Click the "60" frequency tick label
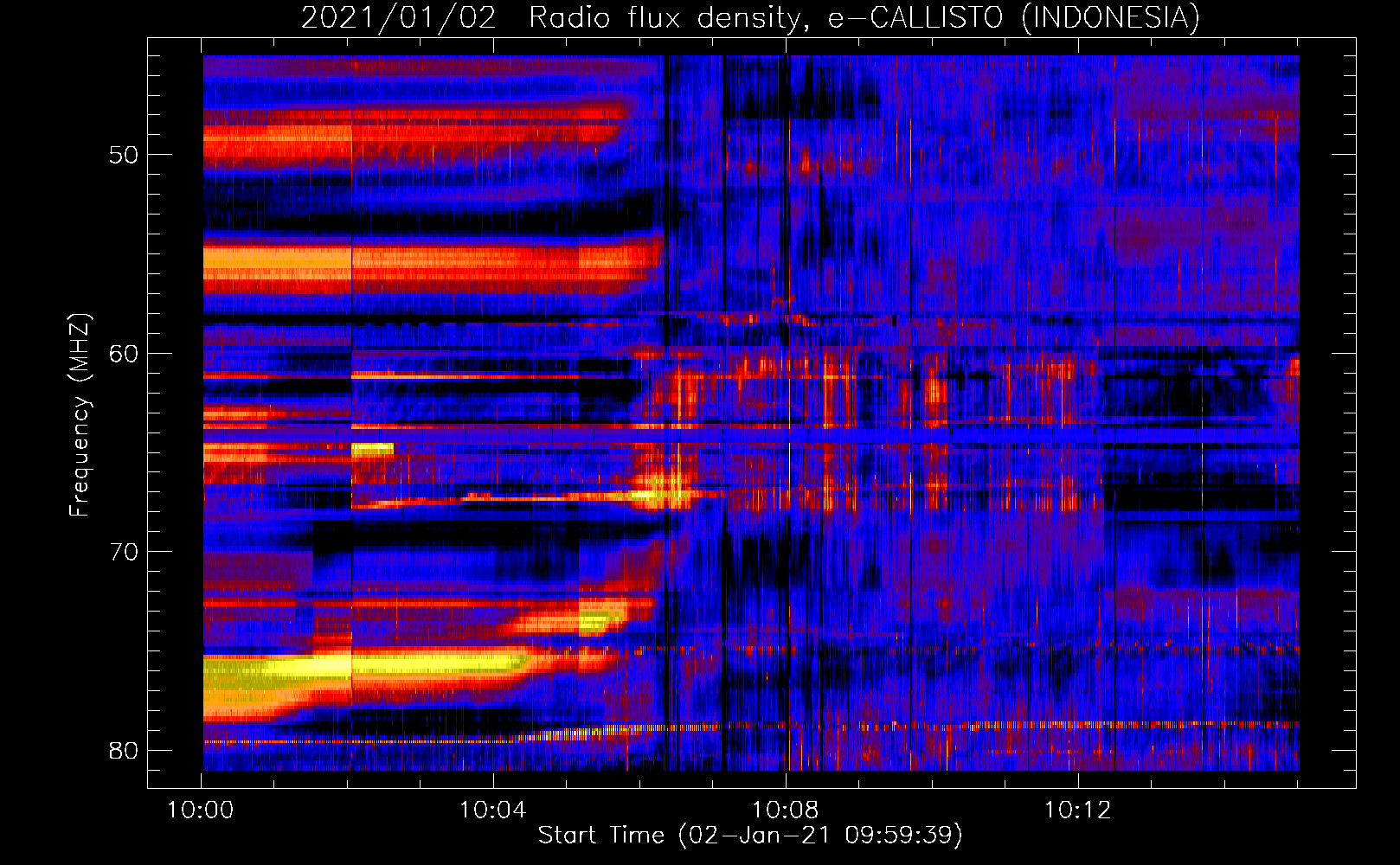1400x865 pixels. point(123,354)
